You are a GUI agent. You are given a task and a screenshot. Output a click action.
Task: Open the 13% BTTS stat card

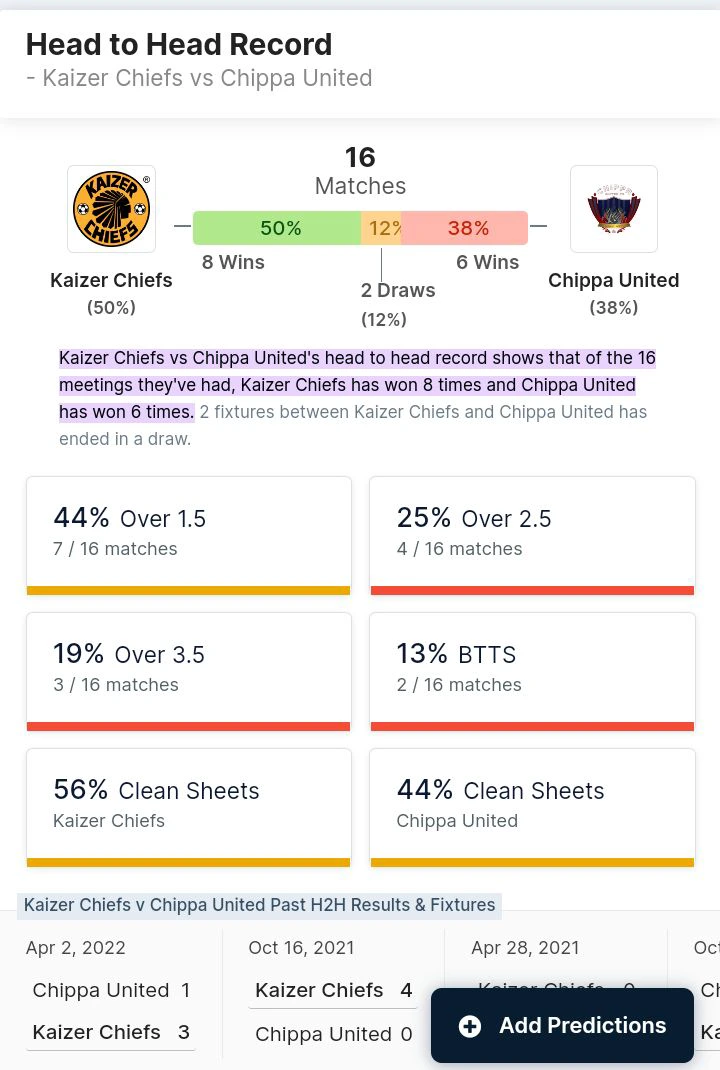pyautogui.click(x=532, y=671)
